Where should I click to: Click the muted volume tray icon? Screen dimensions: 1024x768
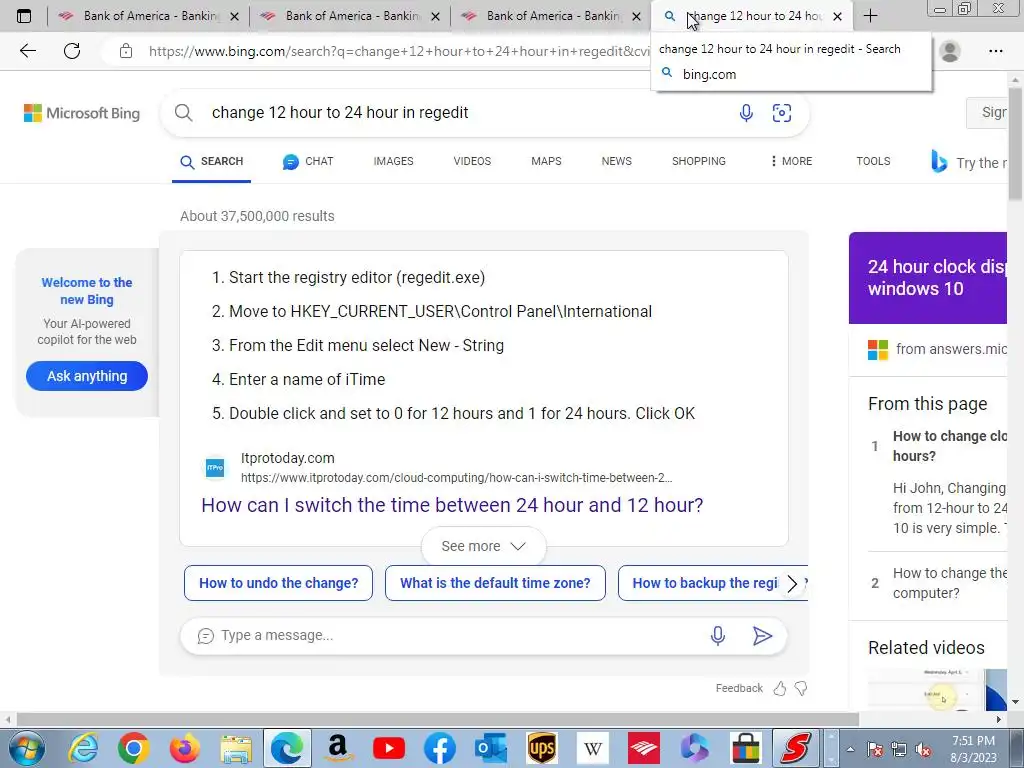click(923, 750)
